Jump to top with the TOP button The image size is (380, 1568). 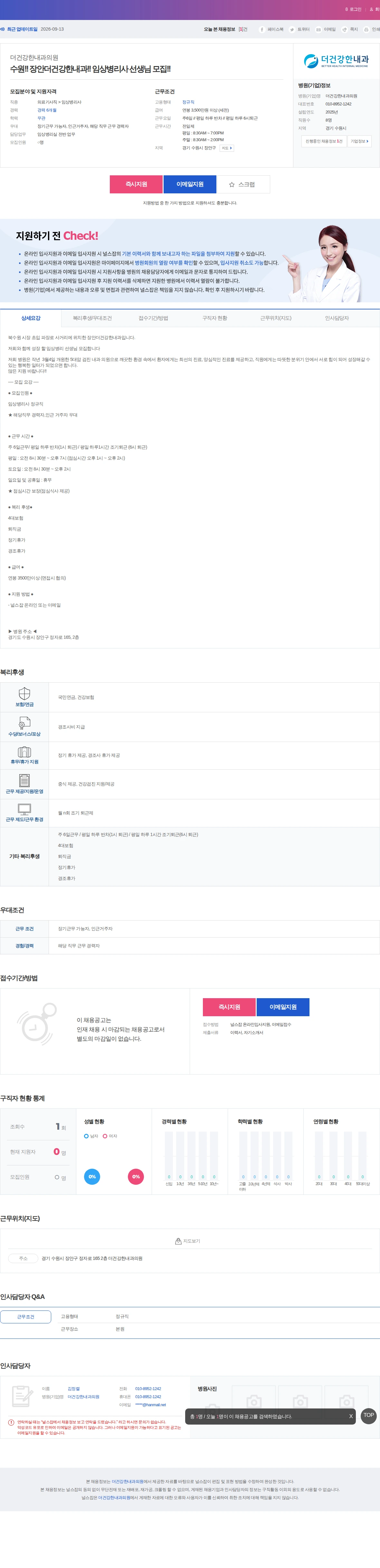368,1415
